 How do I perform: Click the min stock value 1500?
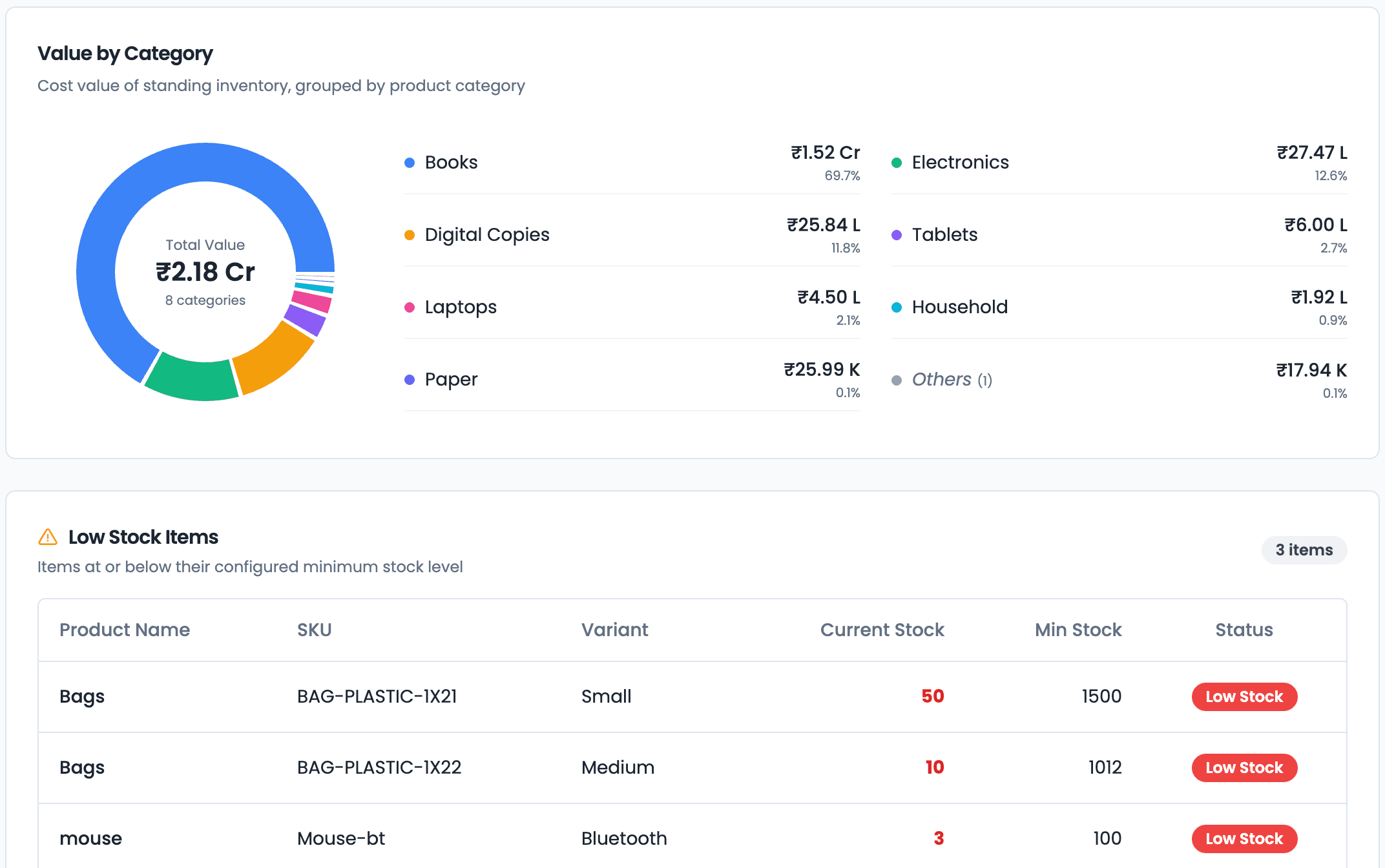point(1101,697)
